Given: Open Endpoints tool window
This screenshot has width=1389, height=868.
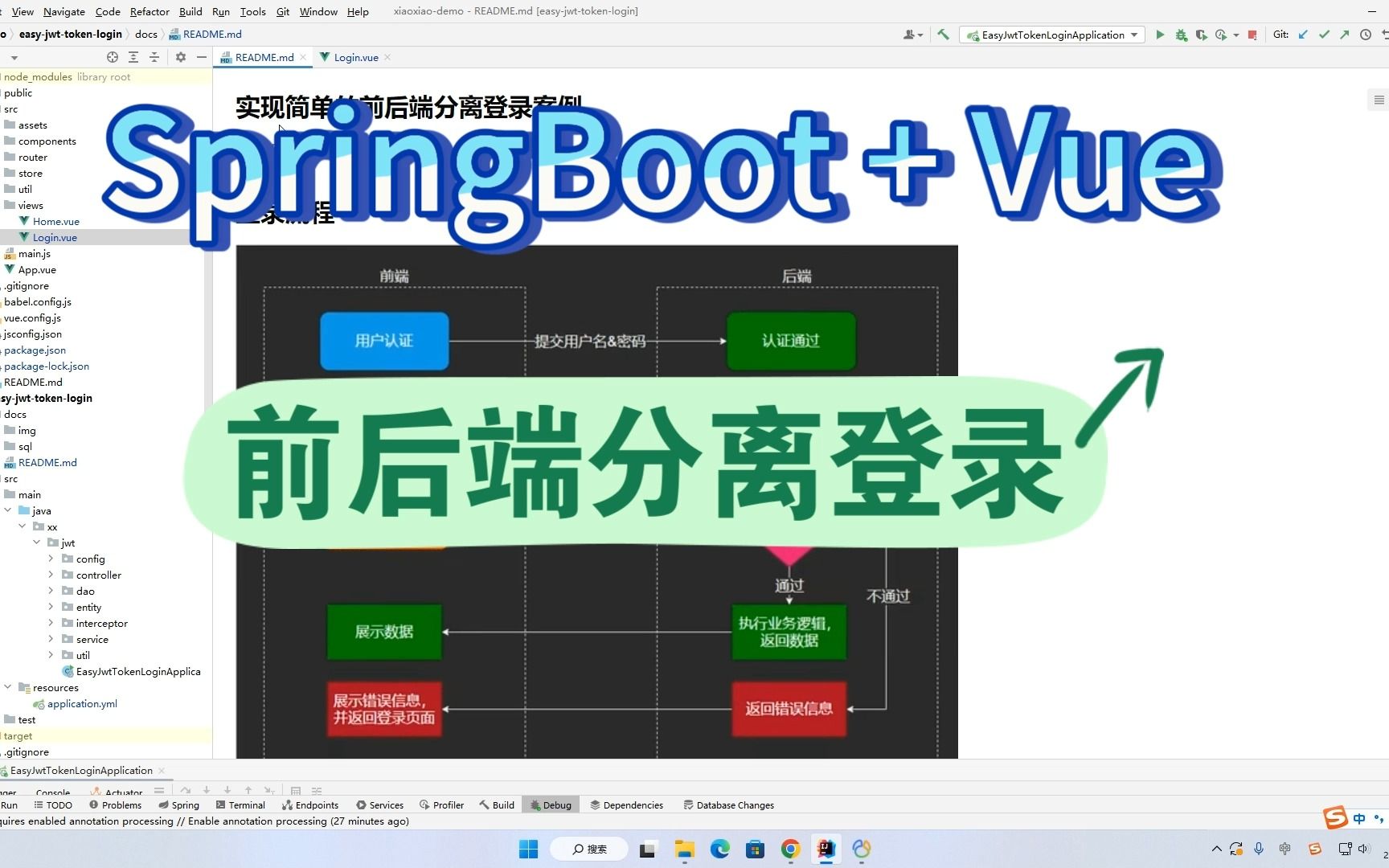Looking at the screenshot, I should tap(310, 805).
